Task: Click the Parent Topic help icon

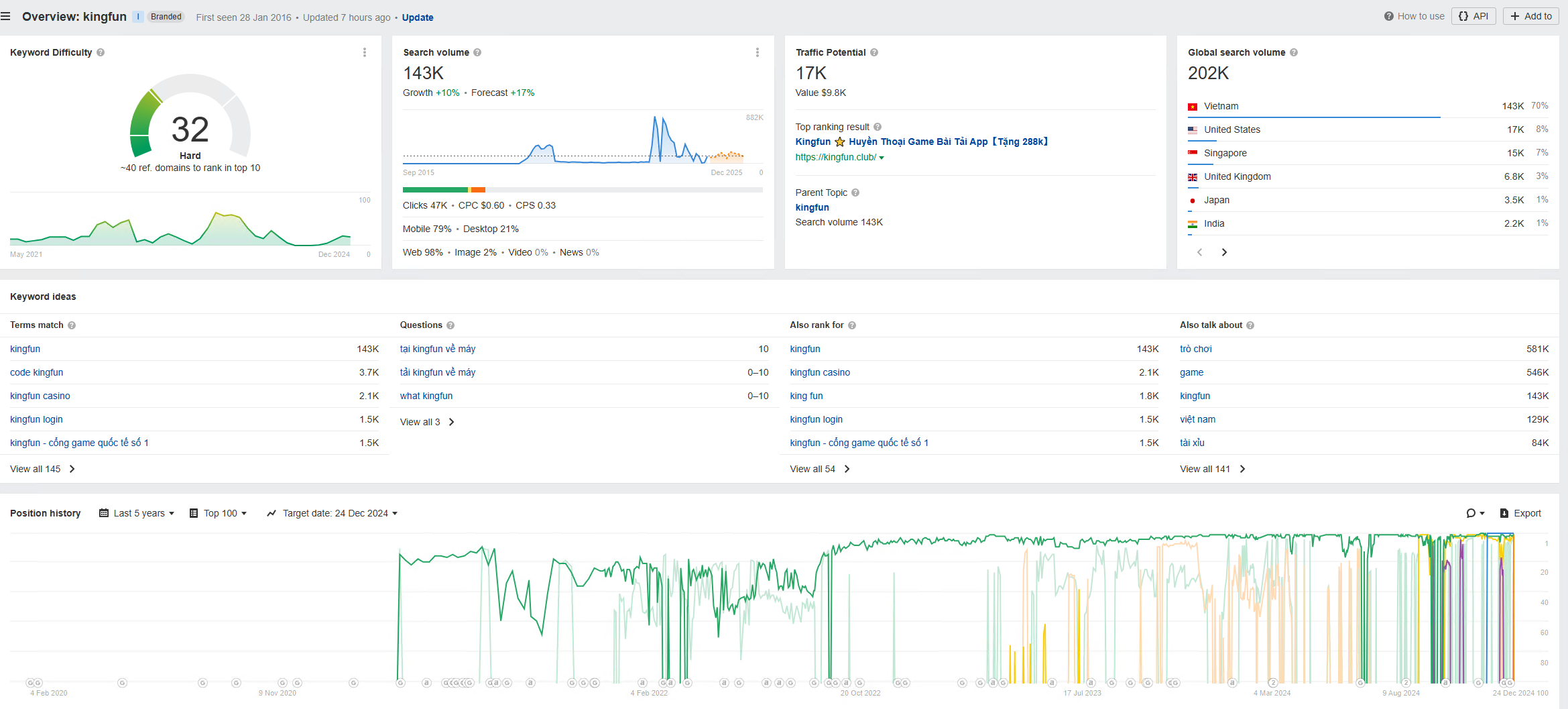Action: tap(855, 193)
